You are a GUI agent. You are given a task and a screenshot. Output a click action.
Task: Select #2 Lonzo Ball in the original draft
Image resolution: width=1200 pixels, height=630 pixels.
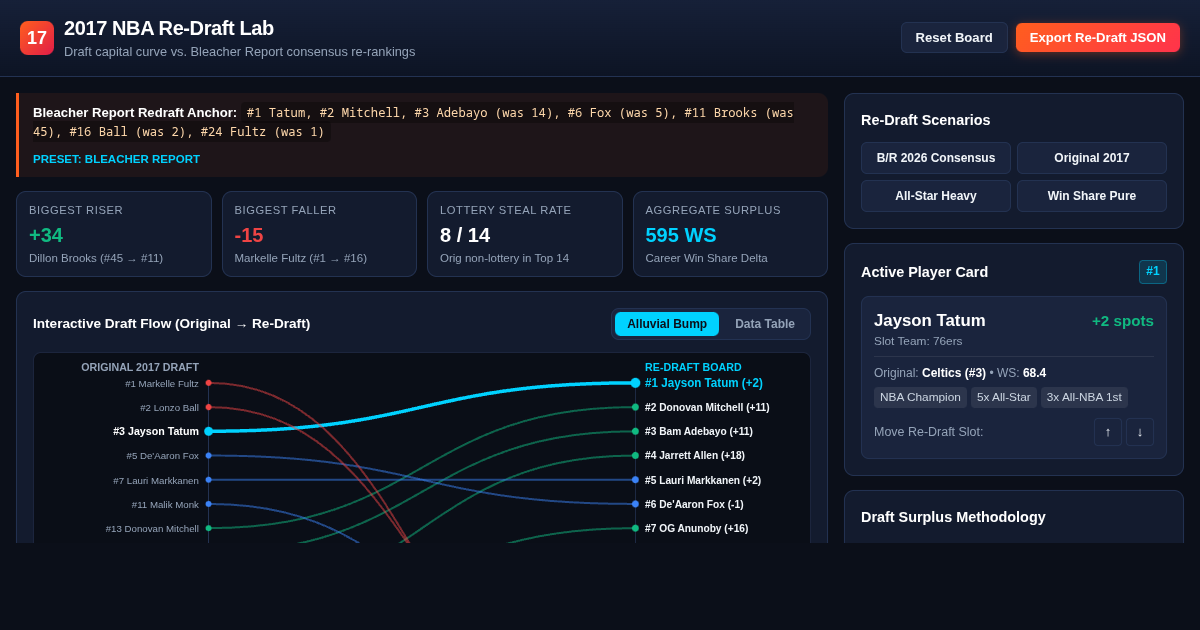click(x=169, y=407)
